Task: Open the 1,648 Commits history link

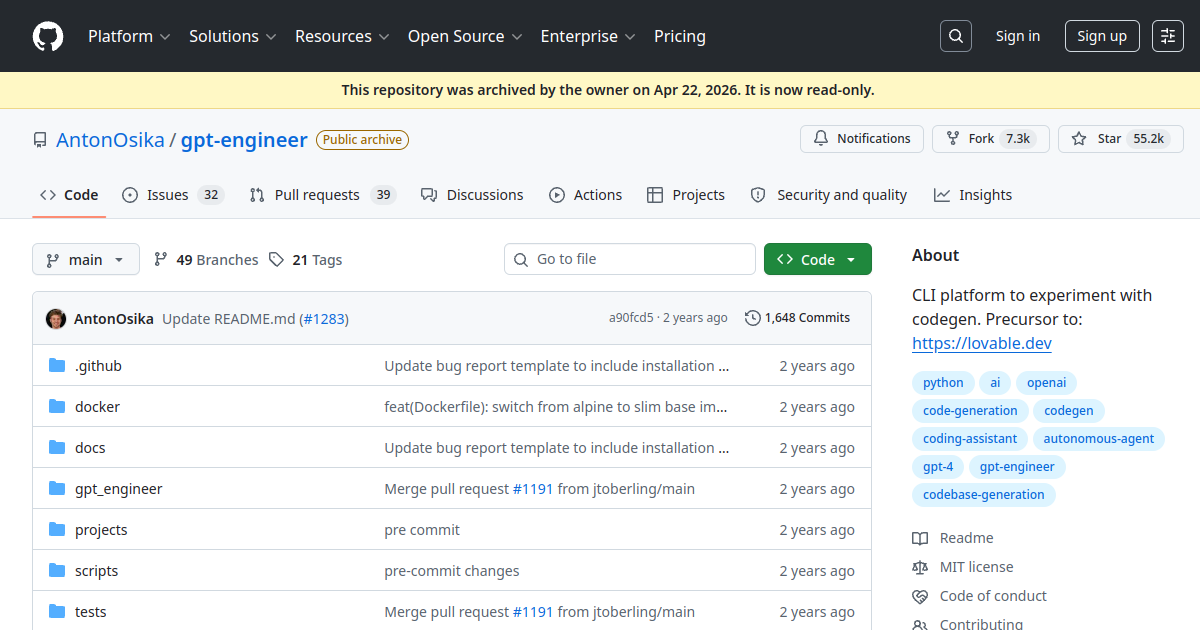Action: coord(798,318)
